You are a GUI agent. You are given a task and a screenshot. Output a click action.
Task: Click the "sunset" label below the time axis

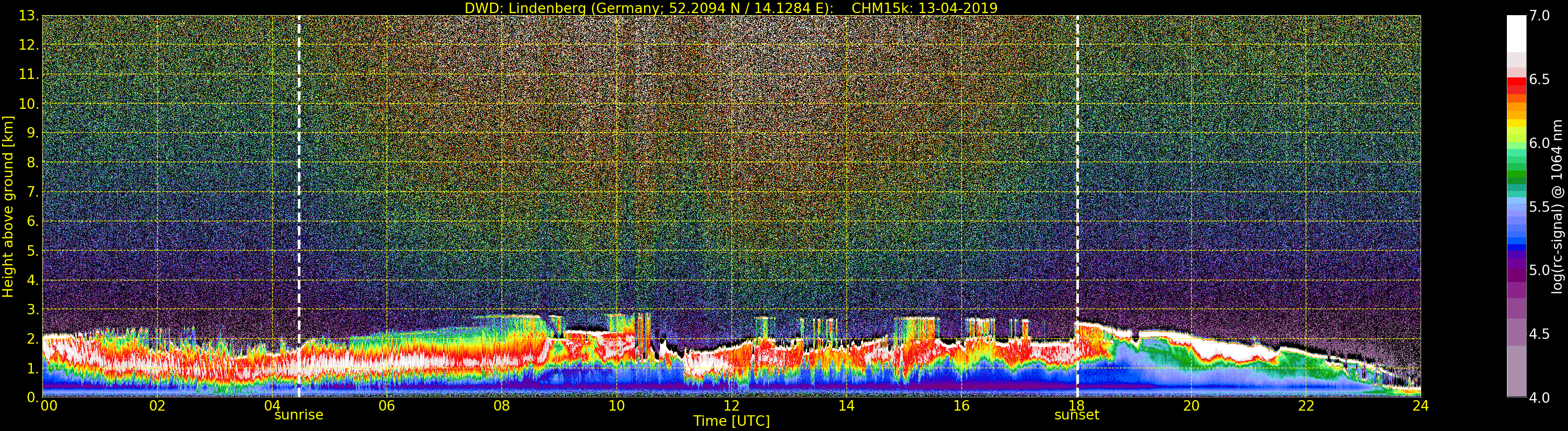click(1077, 415)
